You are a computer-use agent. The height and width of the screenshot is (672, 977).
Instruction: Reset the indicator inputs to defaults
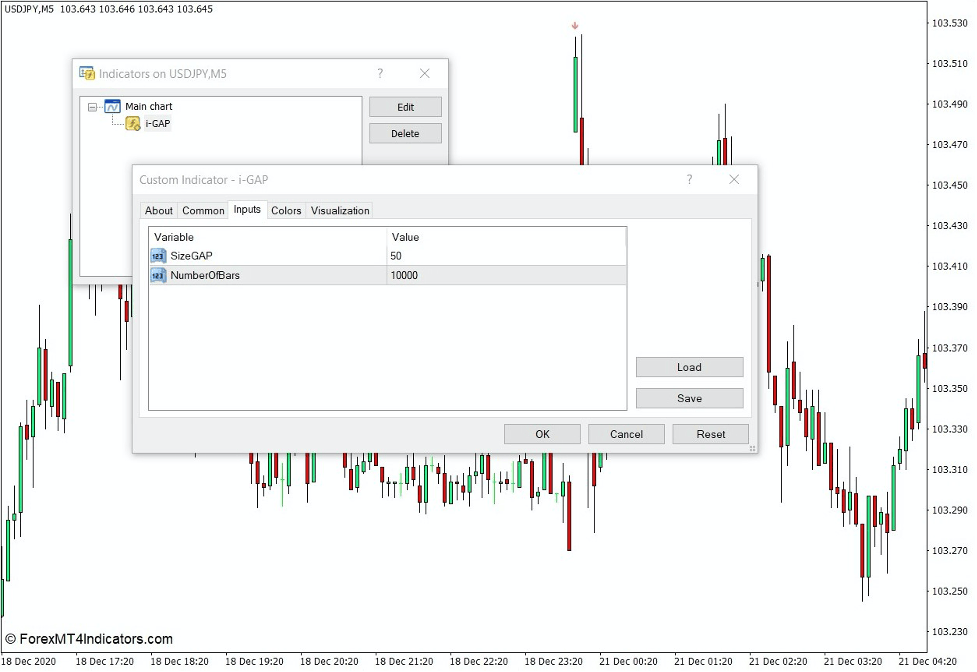[x=710, y=434]
